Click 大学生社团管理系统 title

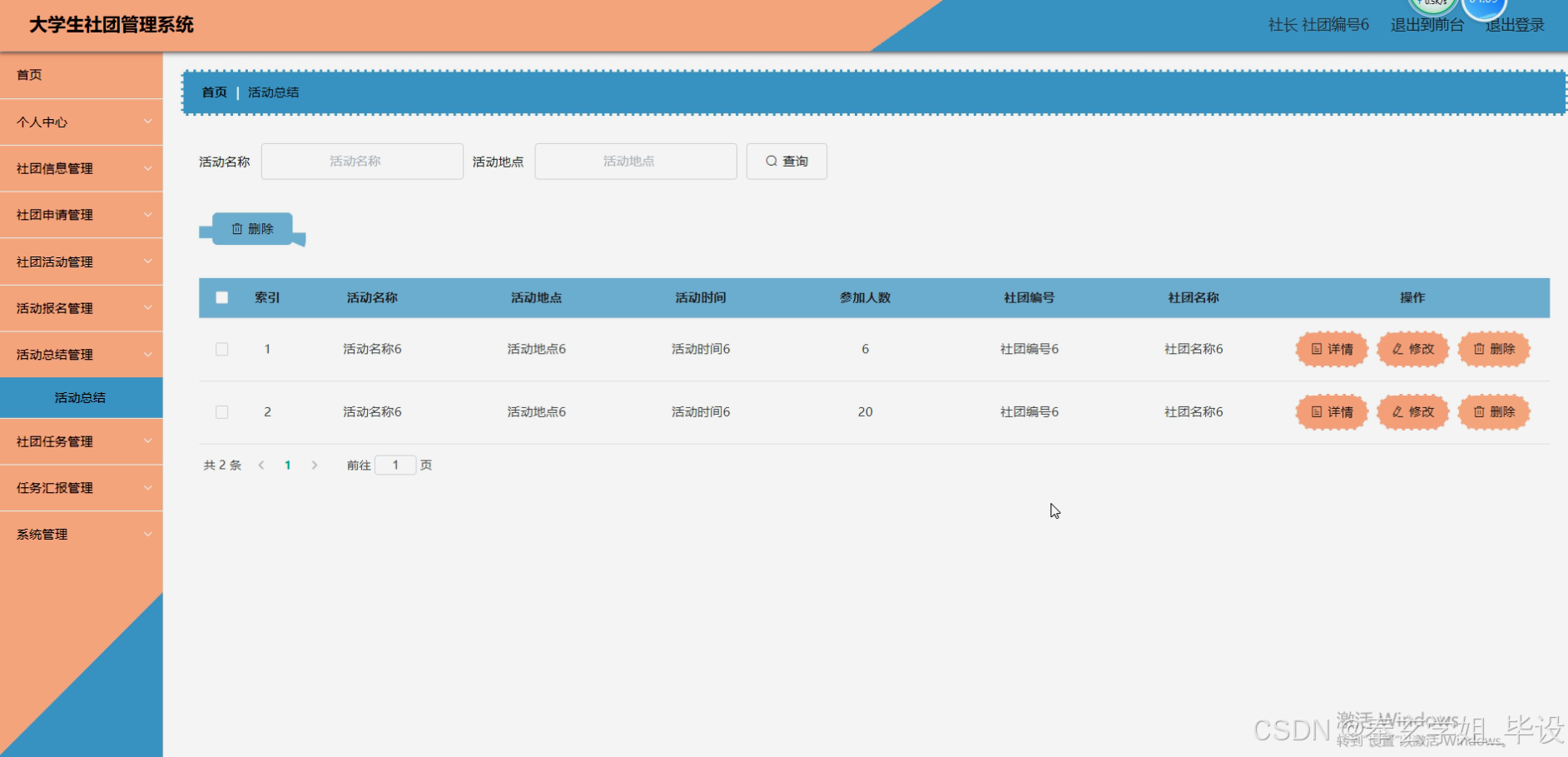[112, 25]
